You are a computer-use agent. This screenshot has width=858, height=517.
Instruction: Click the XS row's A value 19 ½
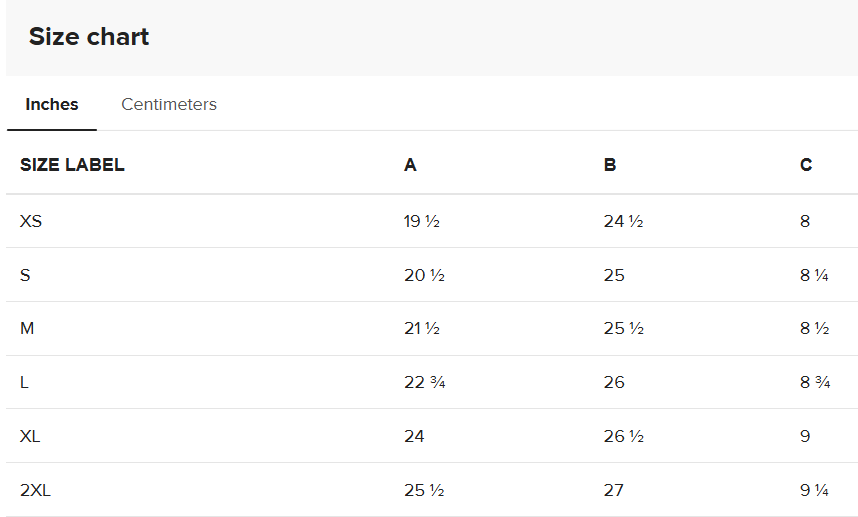[x=422, y=221]
